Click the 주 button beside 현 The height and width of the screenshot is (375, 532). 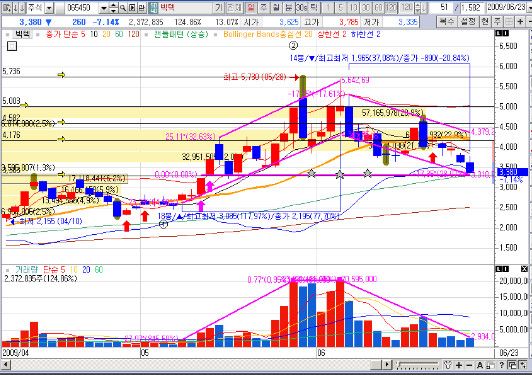click(x=497, y=22)
